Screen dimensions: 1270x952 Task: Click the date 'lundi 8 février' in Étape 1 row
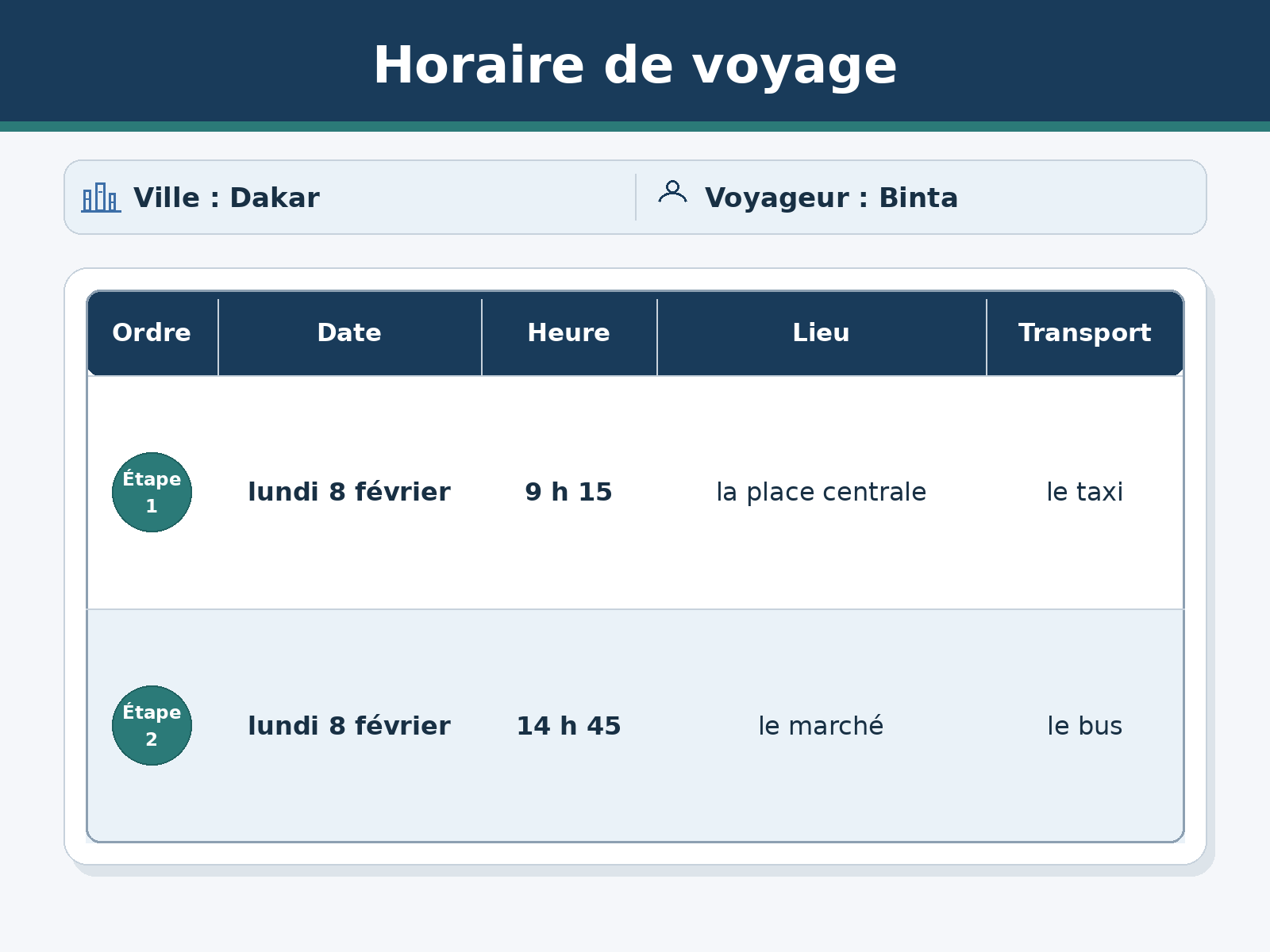(x=349, y=492)
